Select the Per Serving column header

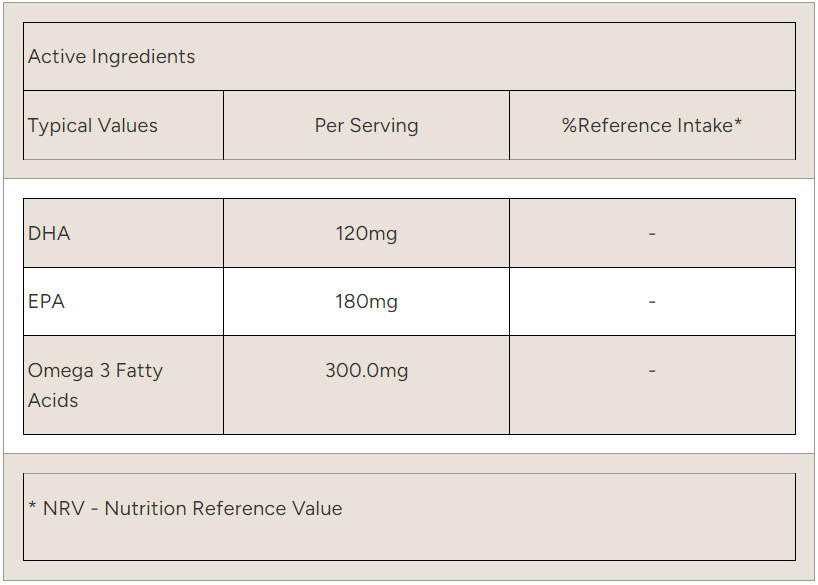[366, 126]
